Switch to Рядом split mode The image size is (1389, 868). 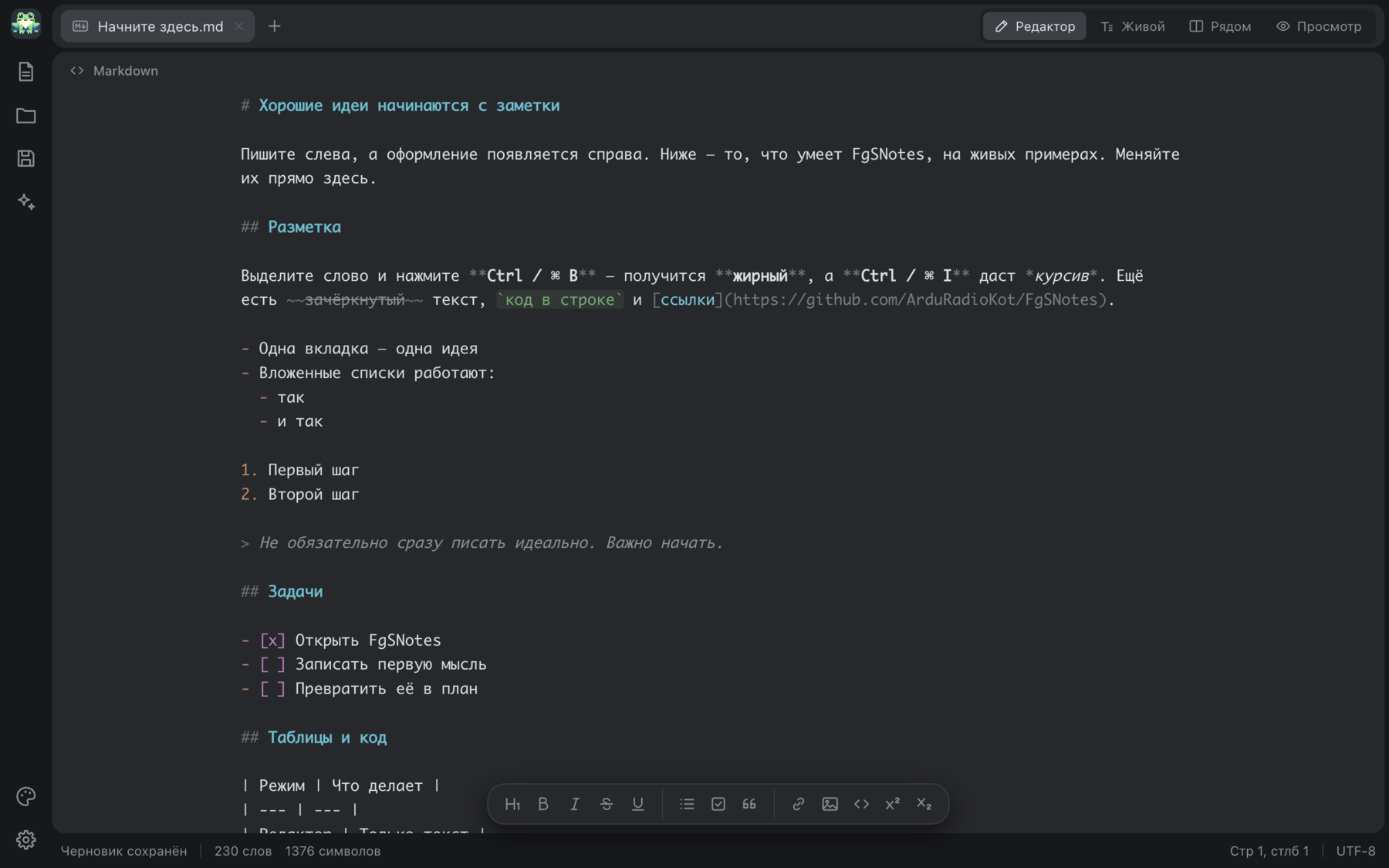tap(1220, 26)
